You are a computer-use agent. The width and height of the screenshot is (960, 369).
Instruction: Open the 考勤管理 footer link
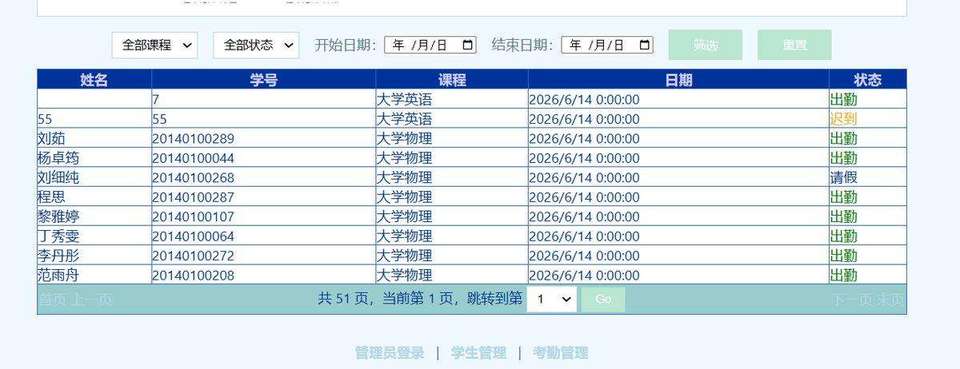click(x=560, y=353)
